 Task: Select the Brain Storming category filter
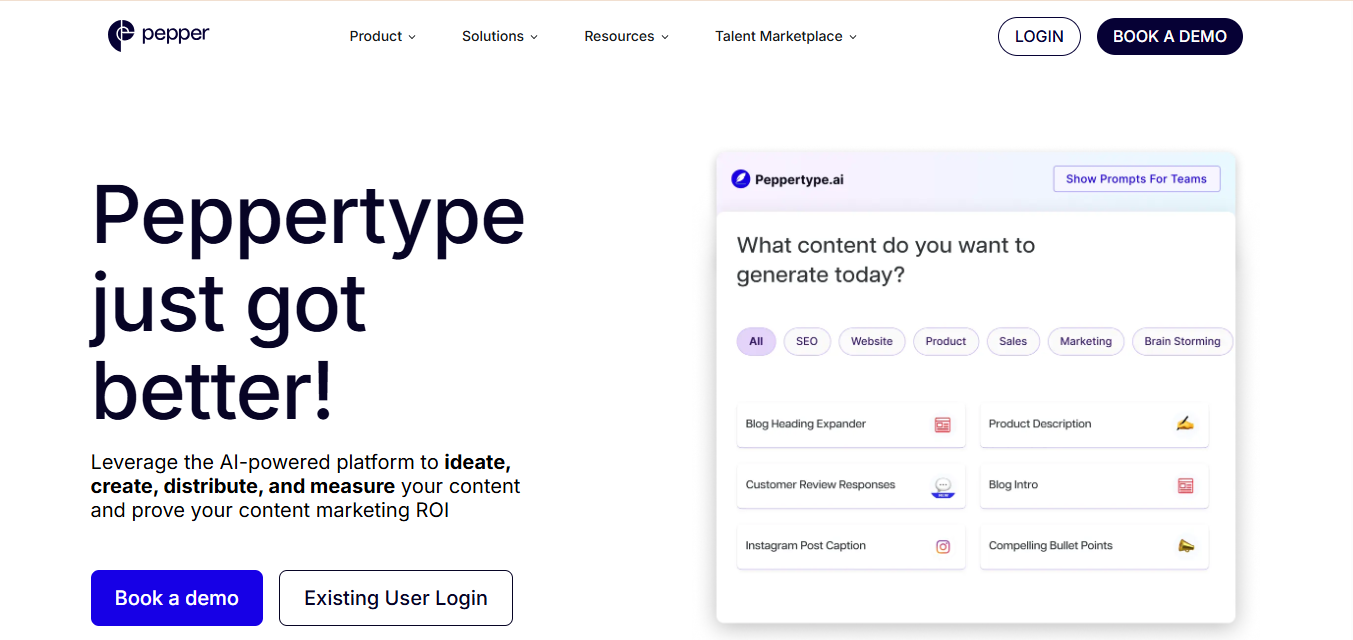click(x=1182, y=341)
